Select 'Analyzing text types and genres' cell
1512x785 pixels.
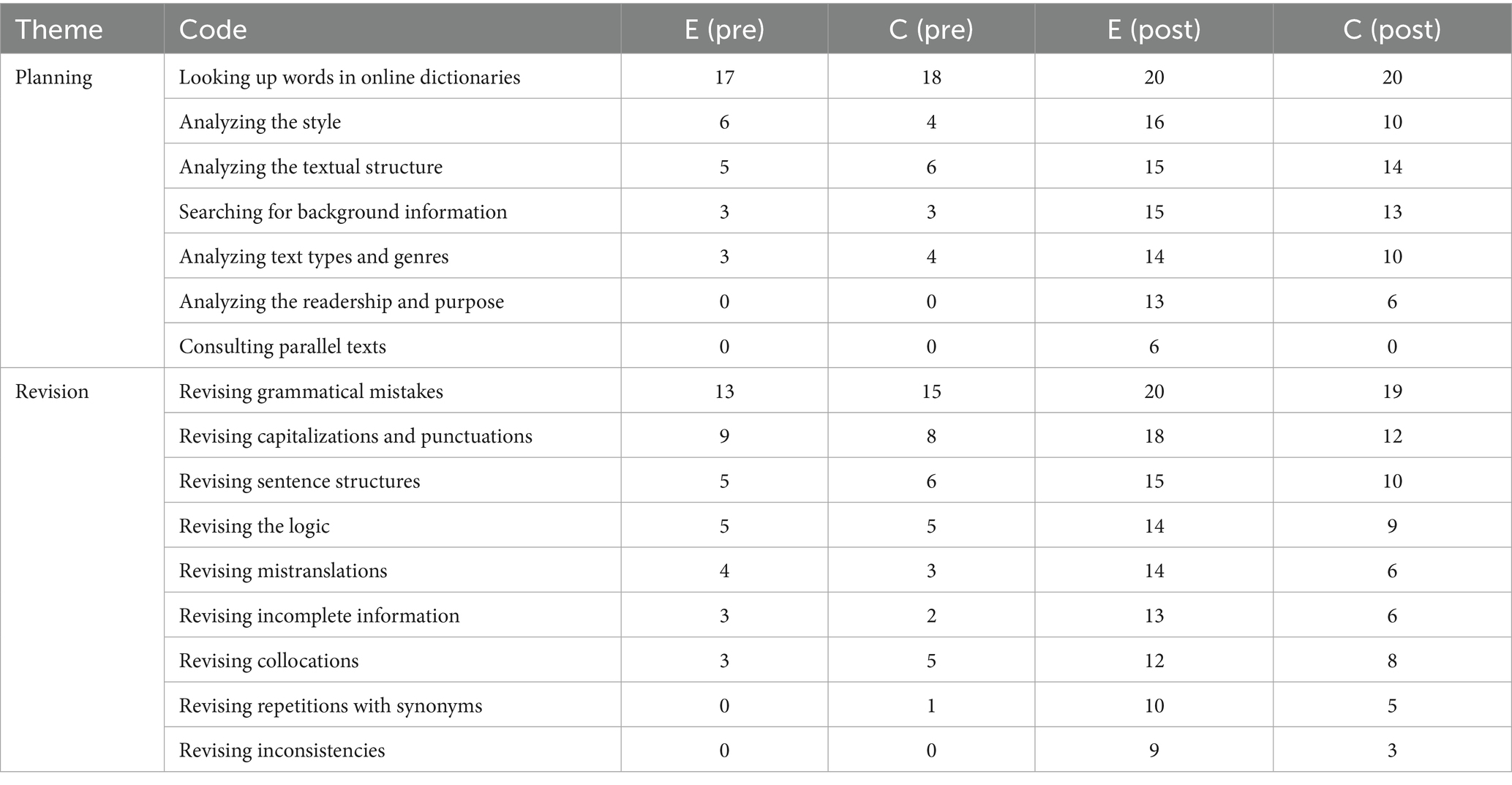click(314, 257)
